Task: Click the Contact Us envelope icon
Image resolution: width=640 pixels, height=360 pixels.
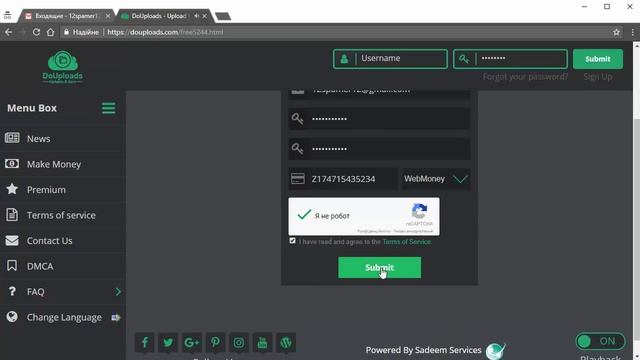Action: [x=12, y=240]
